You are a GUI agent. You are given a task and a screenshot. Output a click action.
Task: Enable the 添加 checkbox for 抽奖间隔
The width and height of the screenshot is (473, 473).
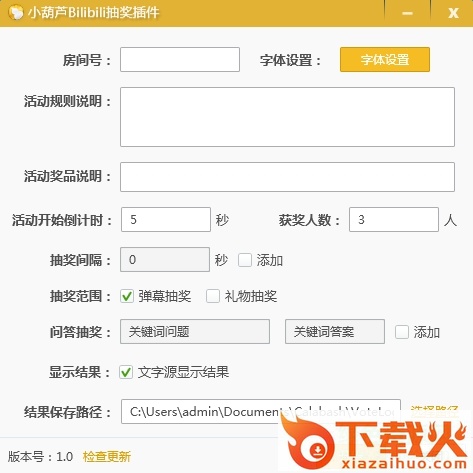coord(245,260)
